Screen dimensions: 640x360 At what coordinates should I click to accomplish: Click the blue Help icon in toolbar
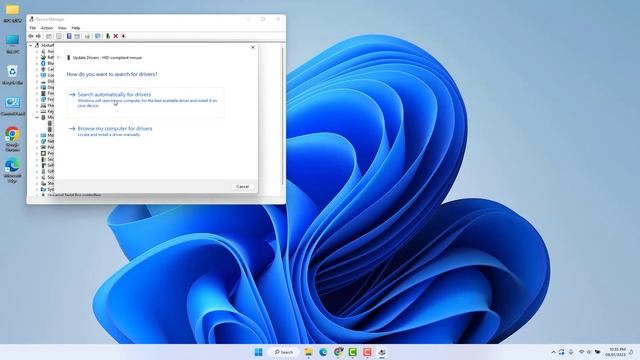tap(69, 36)
